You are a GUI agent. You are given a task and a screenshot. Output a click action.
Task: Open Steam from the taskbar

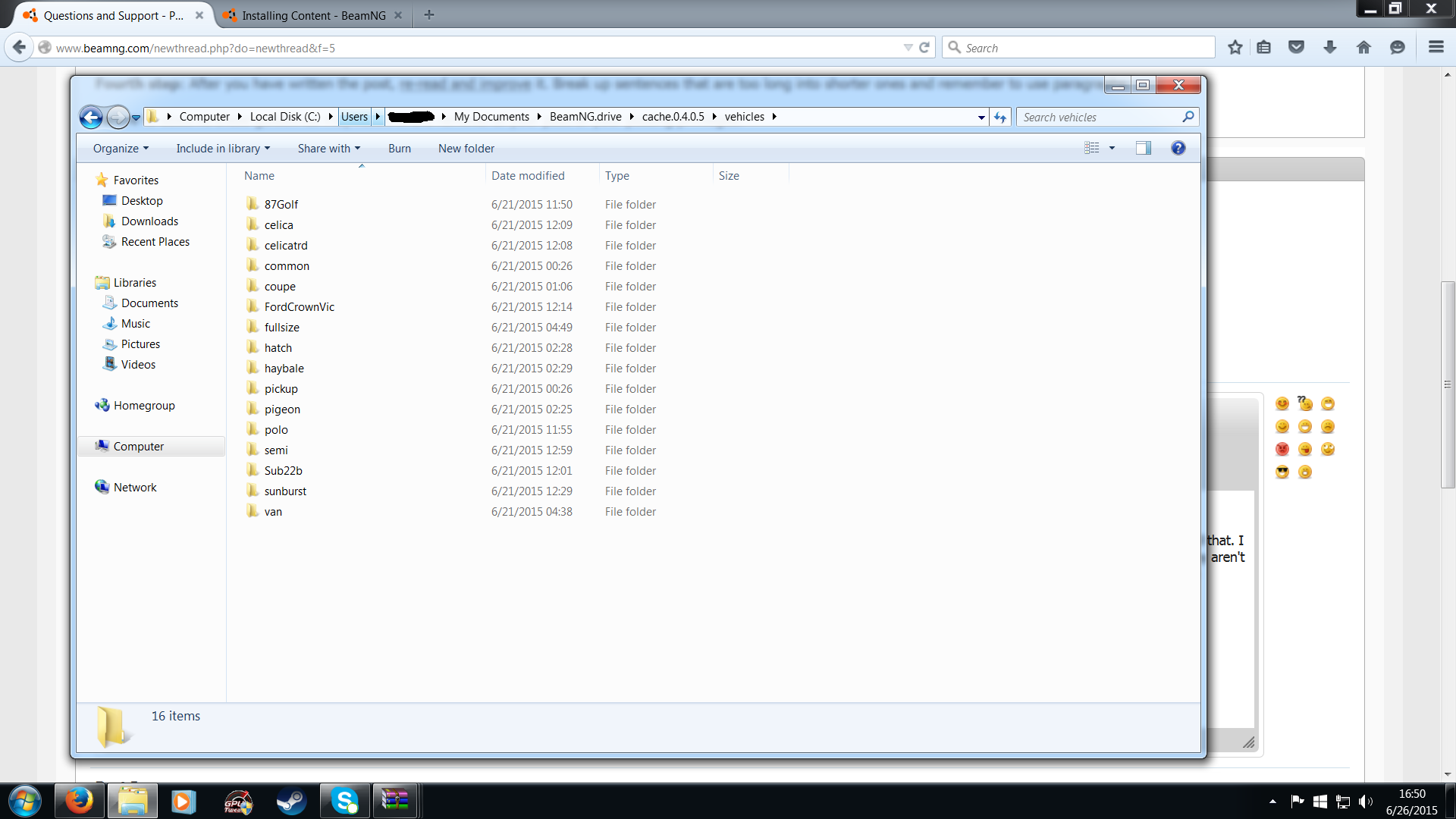290,801
